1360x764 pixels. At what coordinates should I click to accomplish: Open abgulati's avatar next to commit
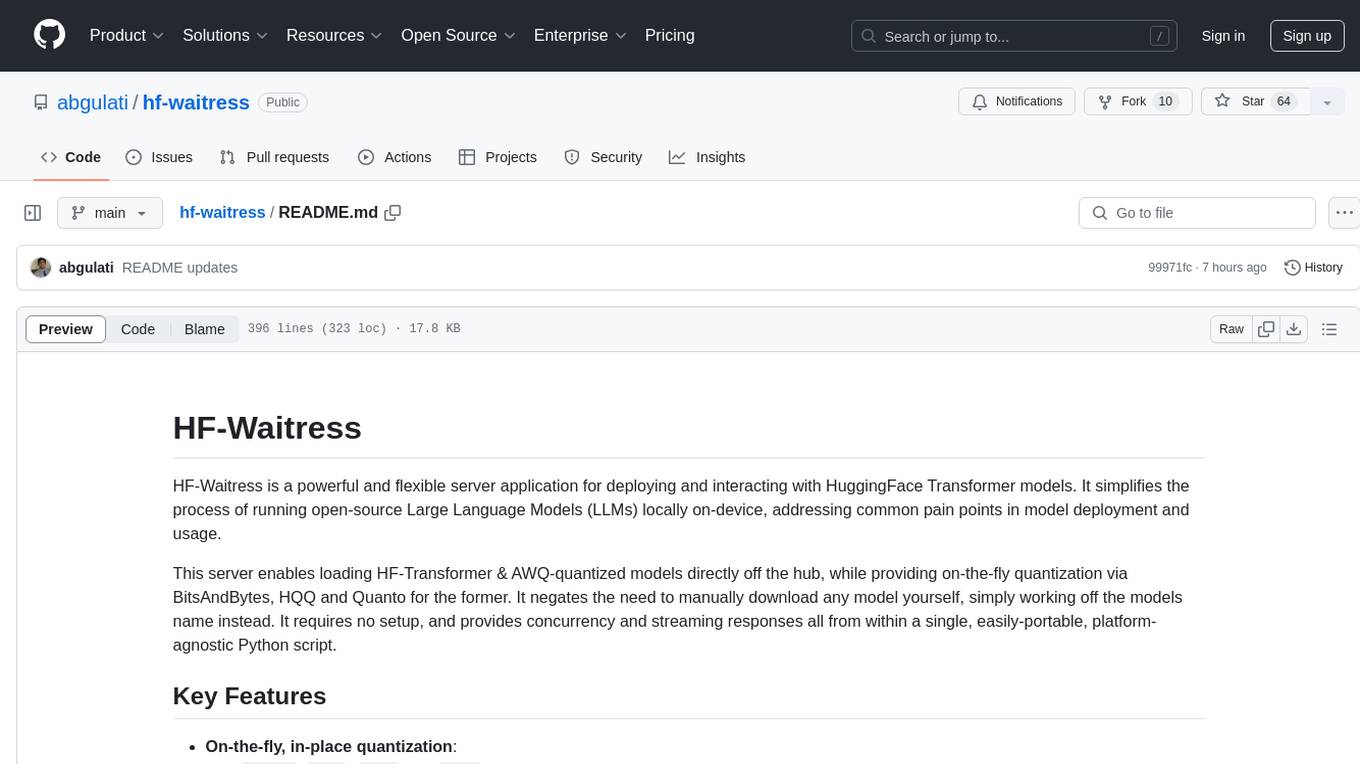click(x=41, y=267)
